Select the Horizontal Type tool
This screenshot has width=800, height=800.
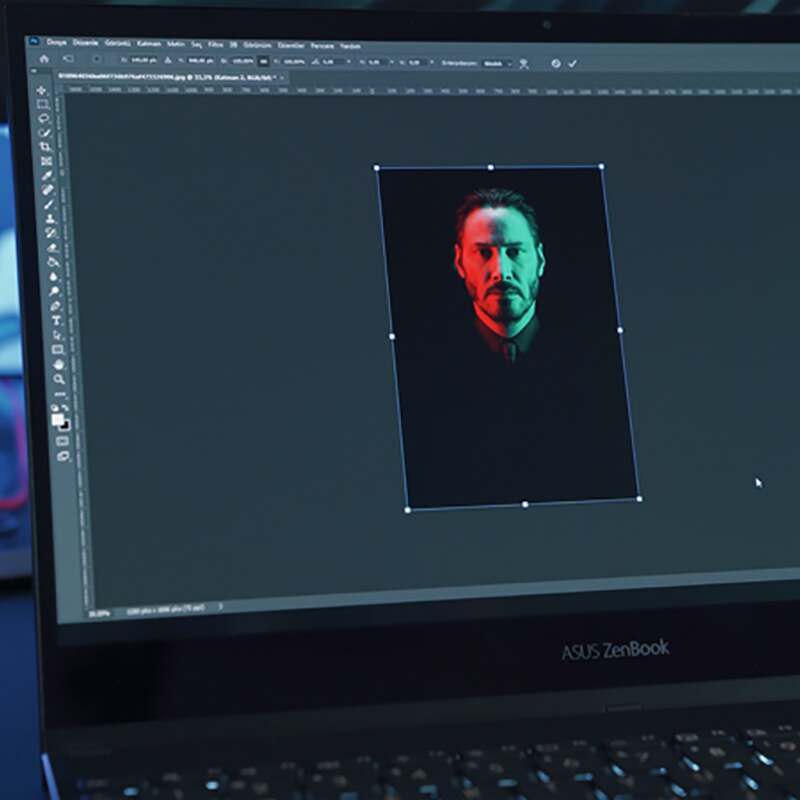(56, 320)
